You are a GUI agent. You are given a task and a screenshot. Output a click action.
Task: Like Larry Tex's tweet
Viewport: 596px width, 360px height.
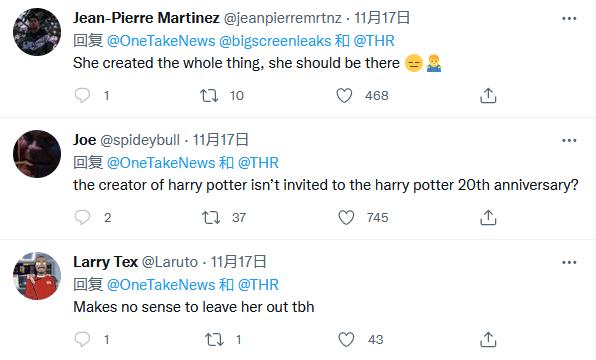346,339
